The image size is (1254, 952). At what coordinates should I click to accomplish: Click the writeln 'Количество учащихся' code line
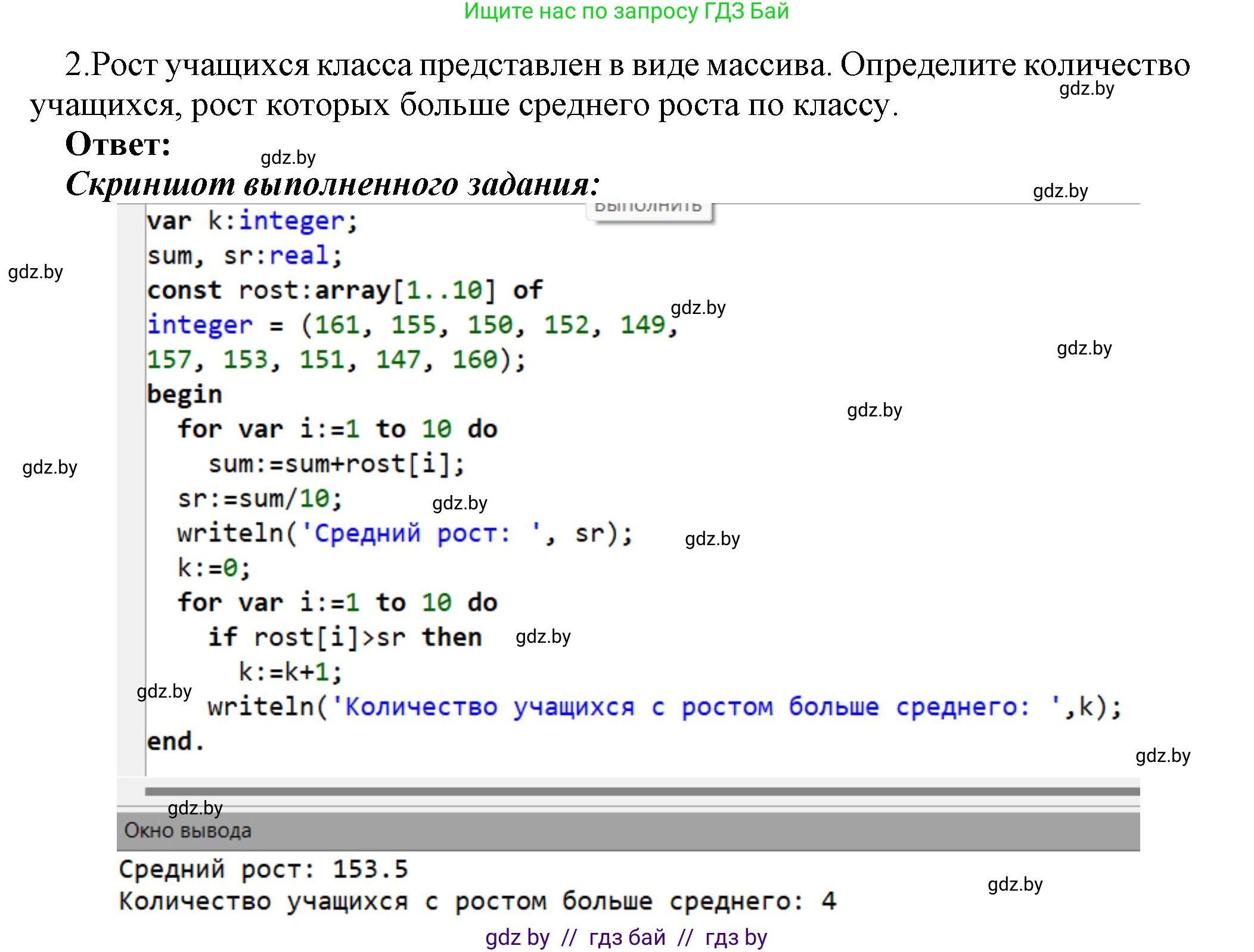pyautogui.click(x=665, y=707)
